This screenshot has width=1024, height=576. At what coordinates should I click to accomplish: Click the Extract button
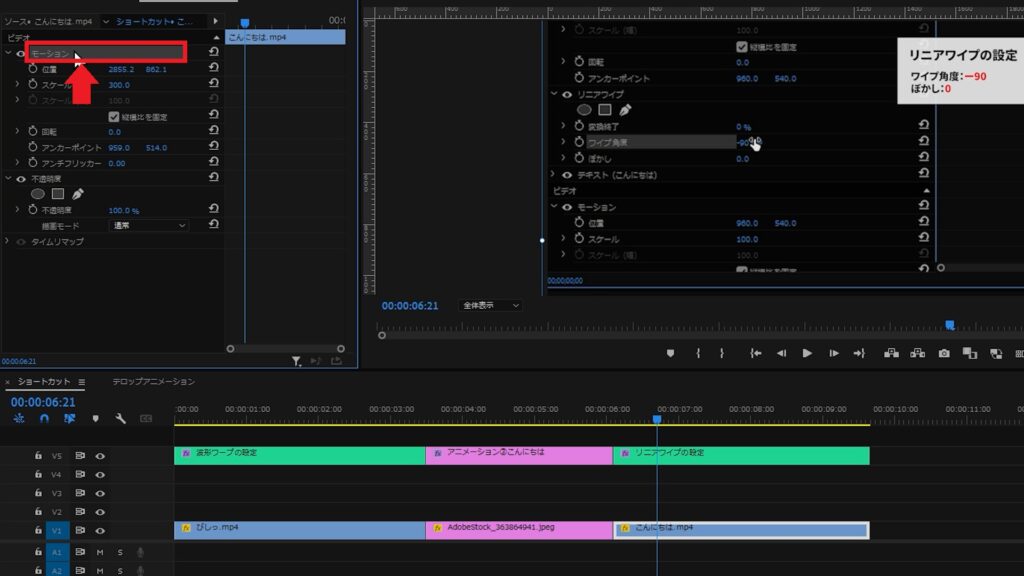click(918, 353)
